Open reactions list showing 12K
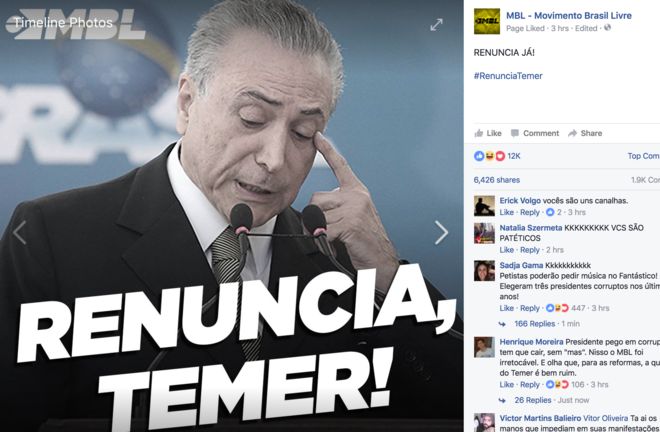 coord(497,156)
